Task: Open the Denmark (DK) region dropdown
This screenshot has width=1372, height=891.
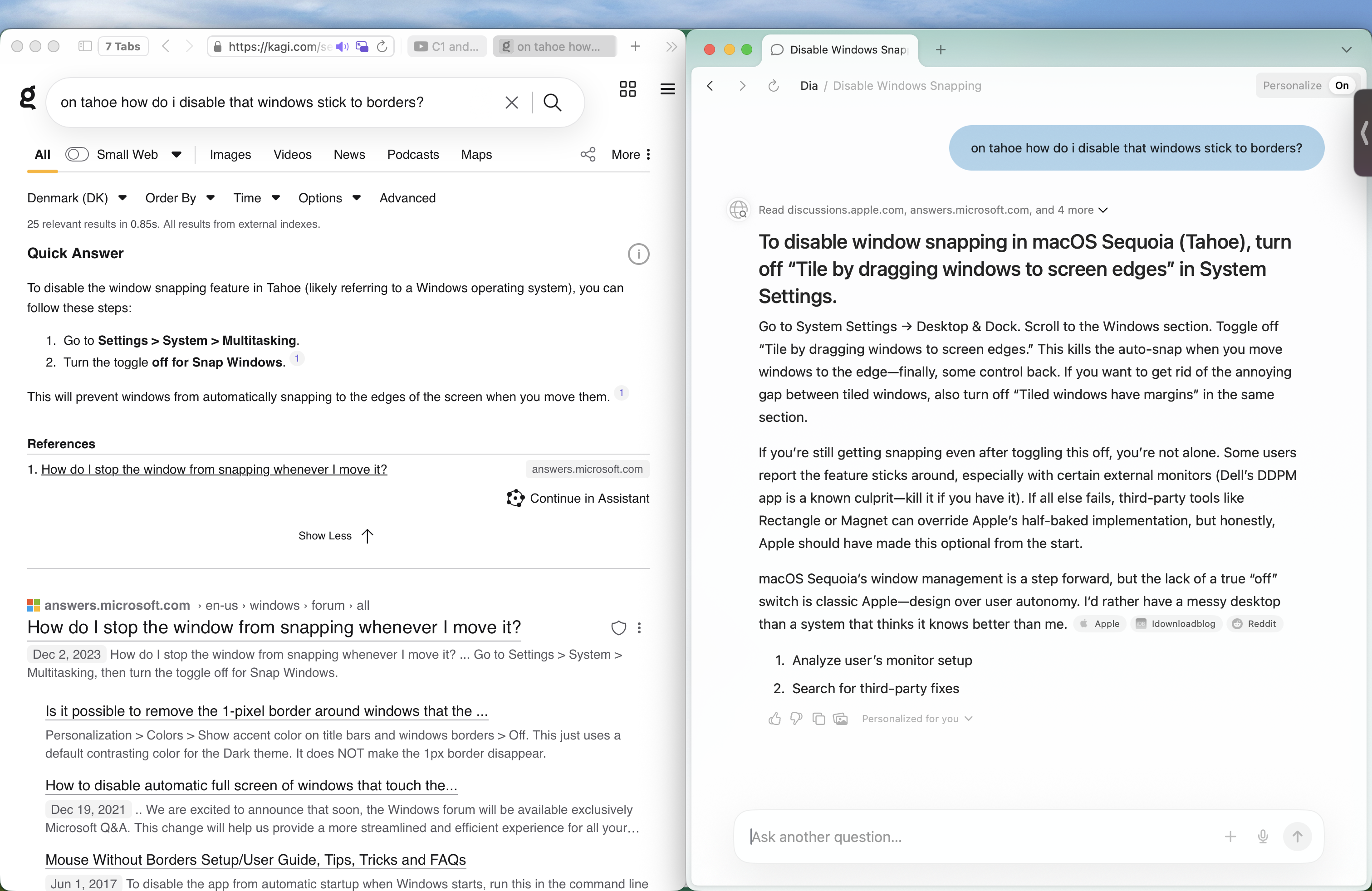Action: (x=77, y=198)
